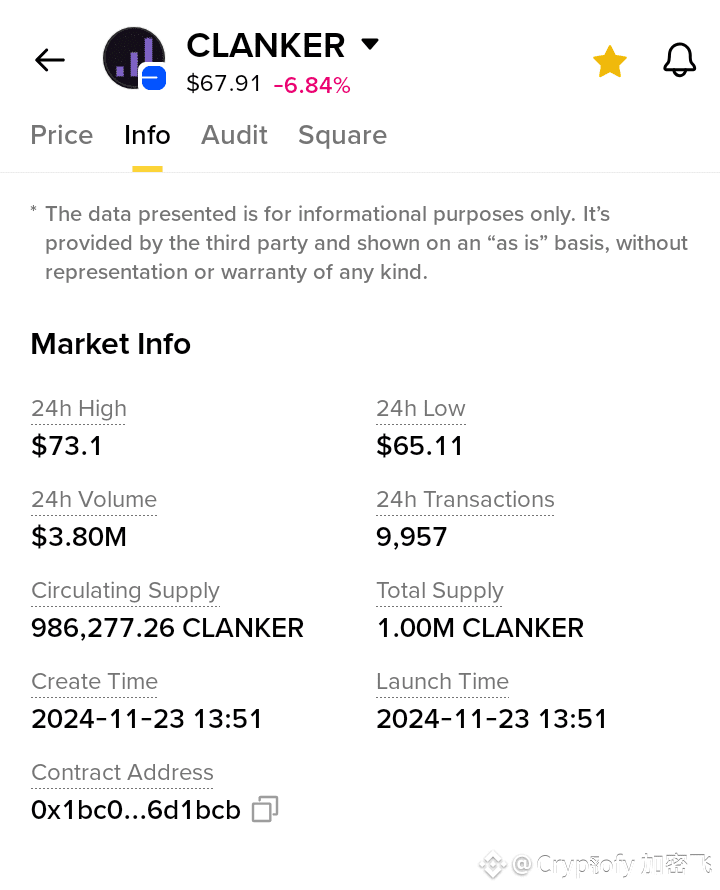Click the CLANKER token logo
Screen dimensions: 720x890
tap(134, 59)
